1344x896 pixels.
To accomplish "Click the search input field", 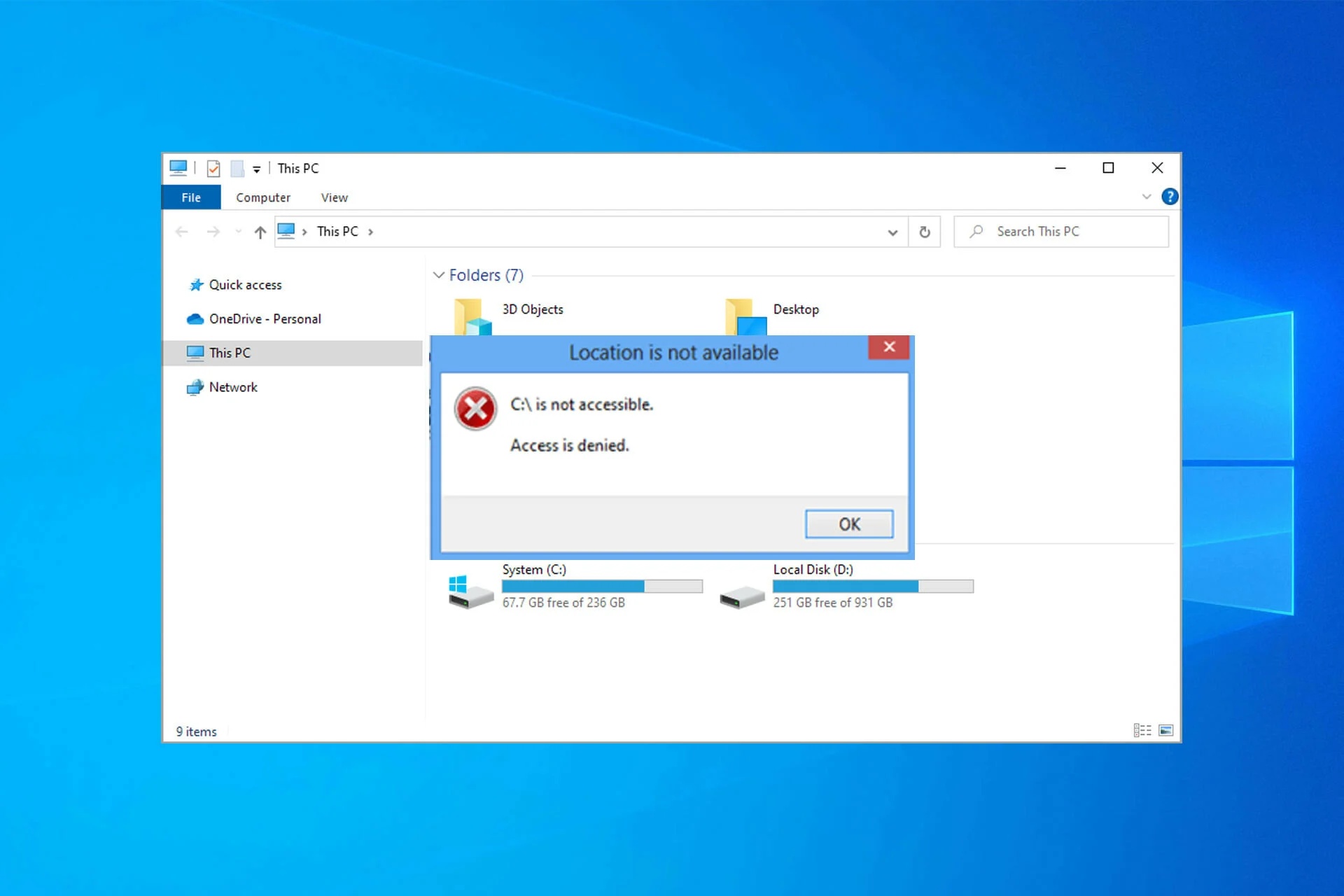I will (x=1063, y=231).
